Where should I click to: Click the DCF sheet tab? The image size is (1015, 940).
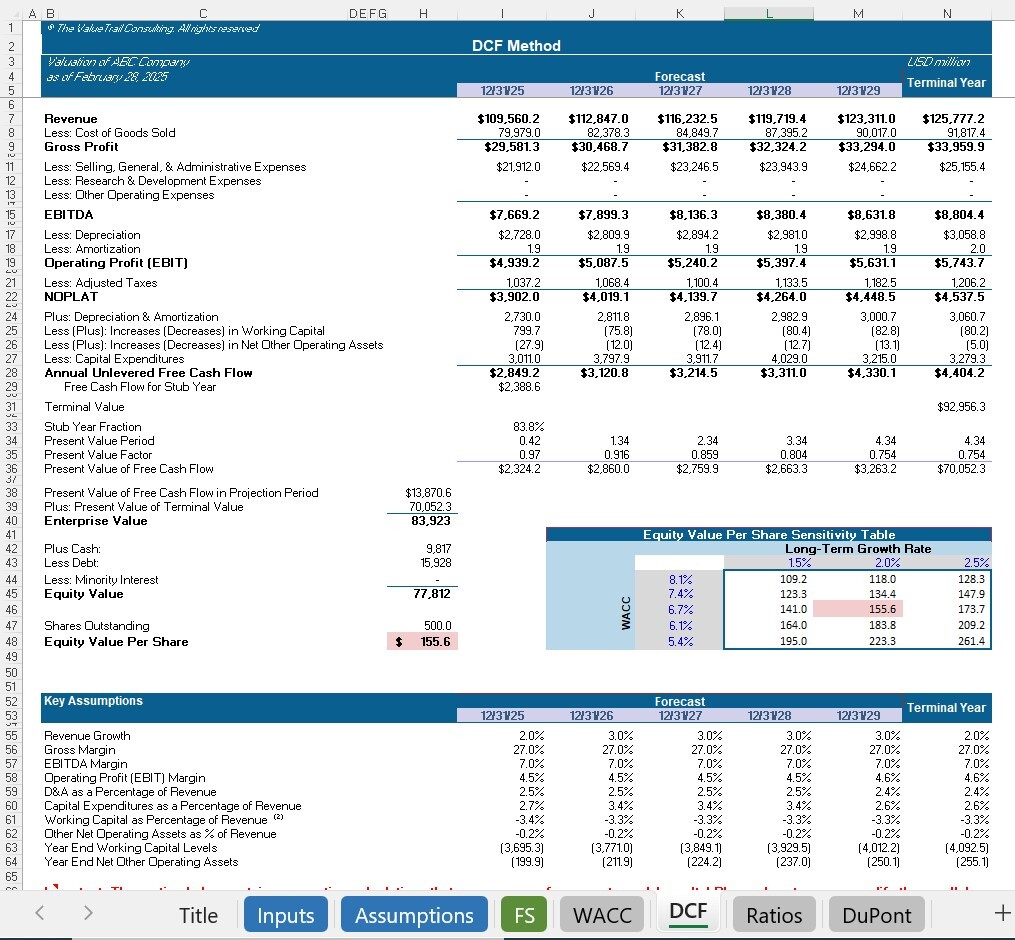[687, 913]
